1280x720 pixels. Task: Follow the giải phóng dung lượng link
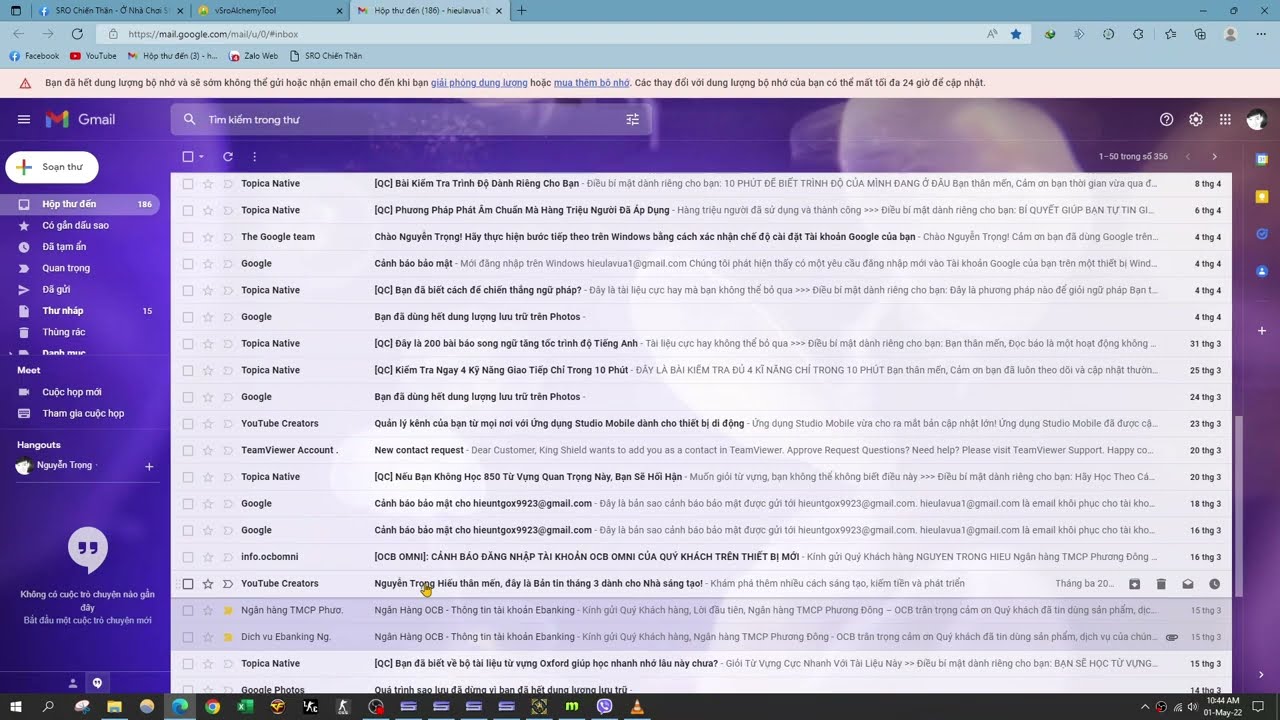point(479,83)
